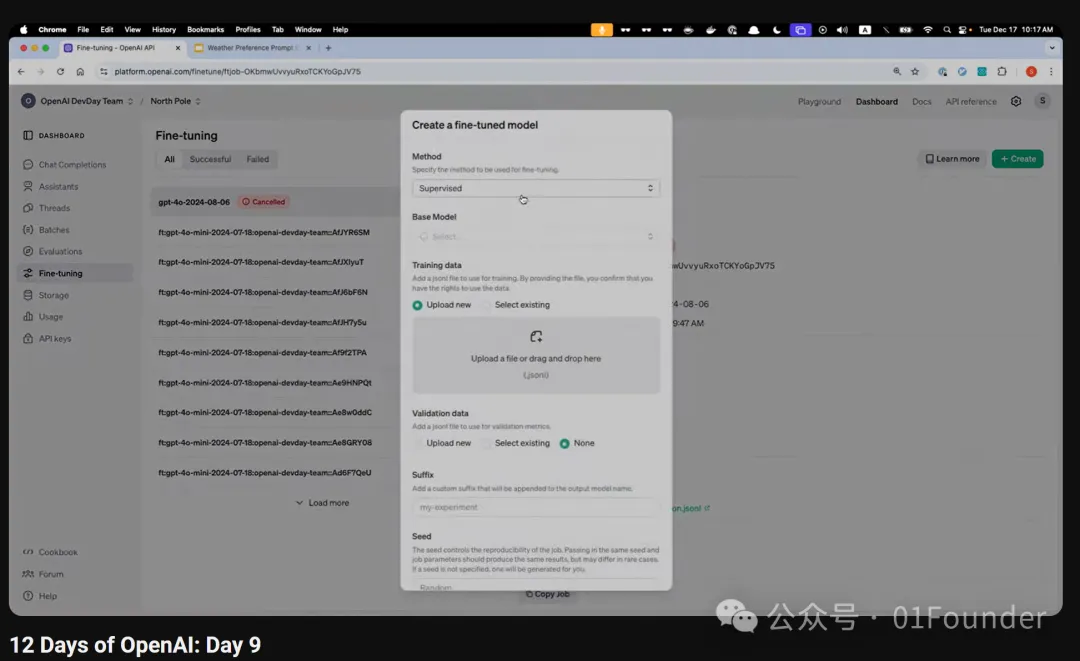Open the Chrome extensions puzzle icon
The height and width of the screenshot is (661, 1080).
pyautogui.click(x=1002, y=72)
